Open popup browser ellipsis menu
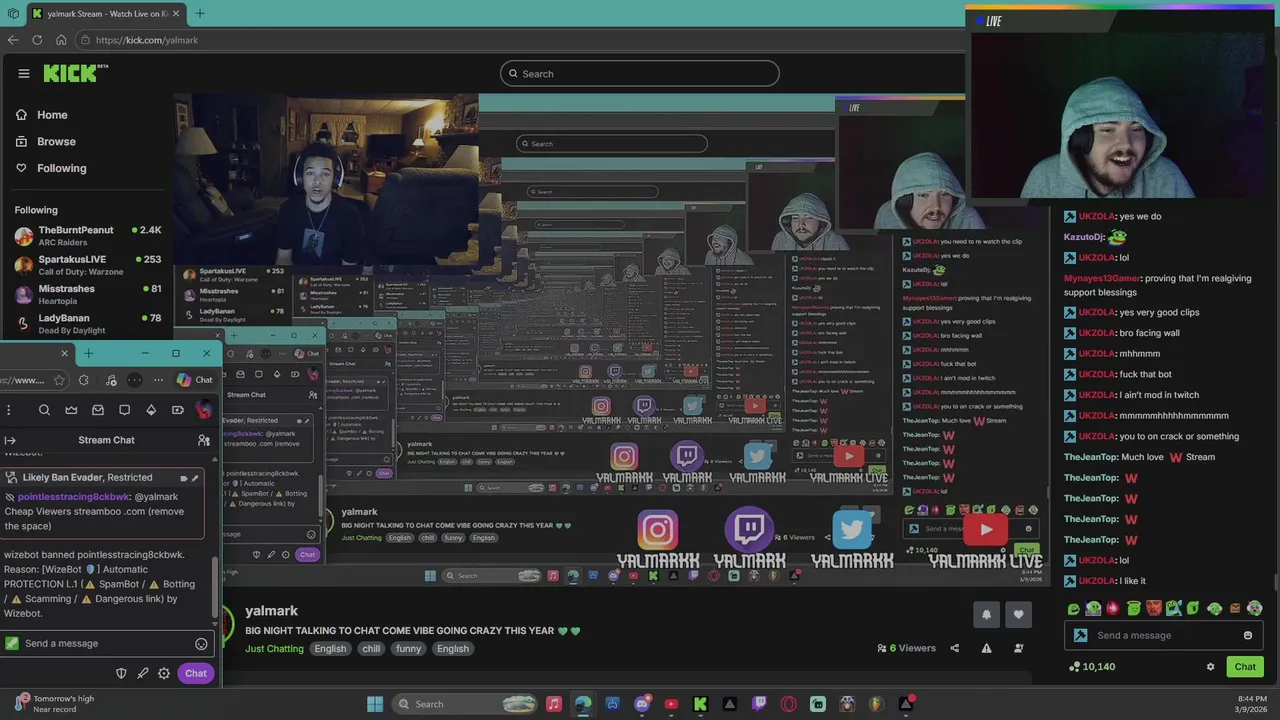The height and width of the screenshot is (720, 1280). point(158,380)
